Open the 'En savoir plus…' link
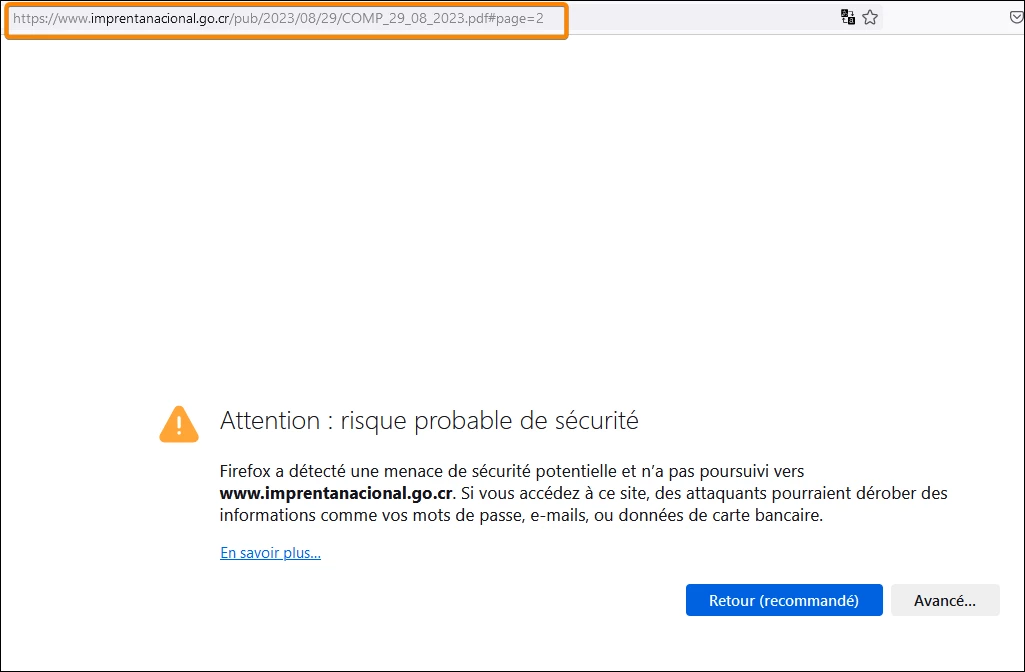Image resolution: width=1025 pixels, height=672 pixels. coord(270,553)
